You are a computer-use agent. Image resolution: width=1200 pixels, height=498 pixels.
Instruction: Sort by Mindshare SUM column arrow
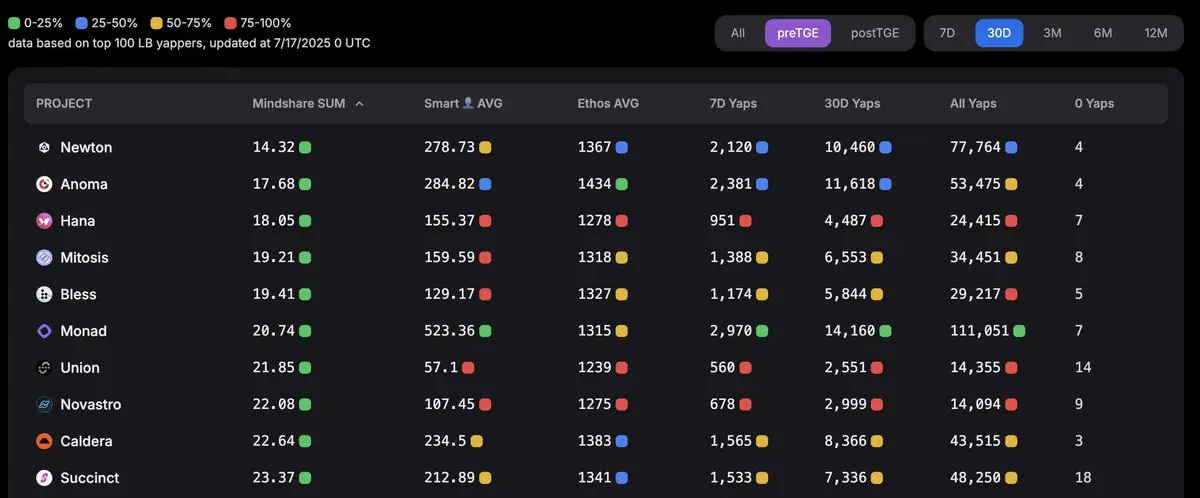[359, 104]
